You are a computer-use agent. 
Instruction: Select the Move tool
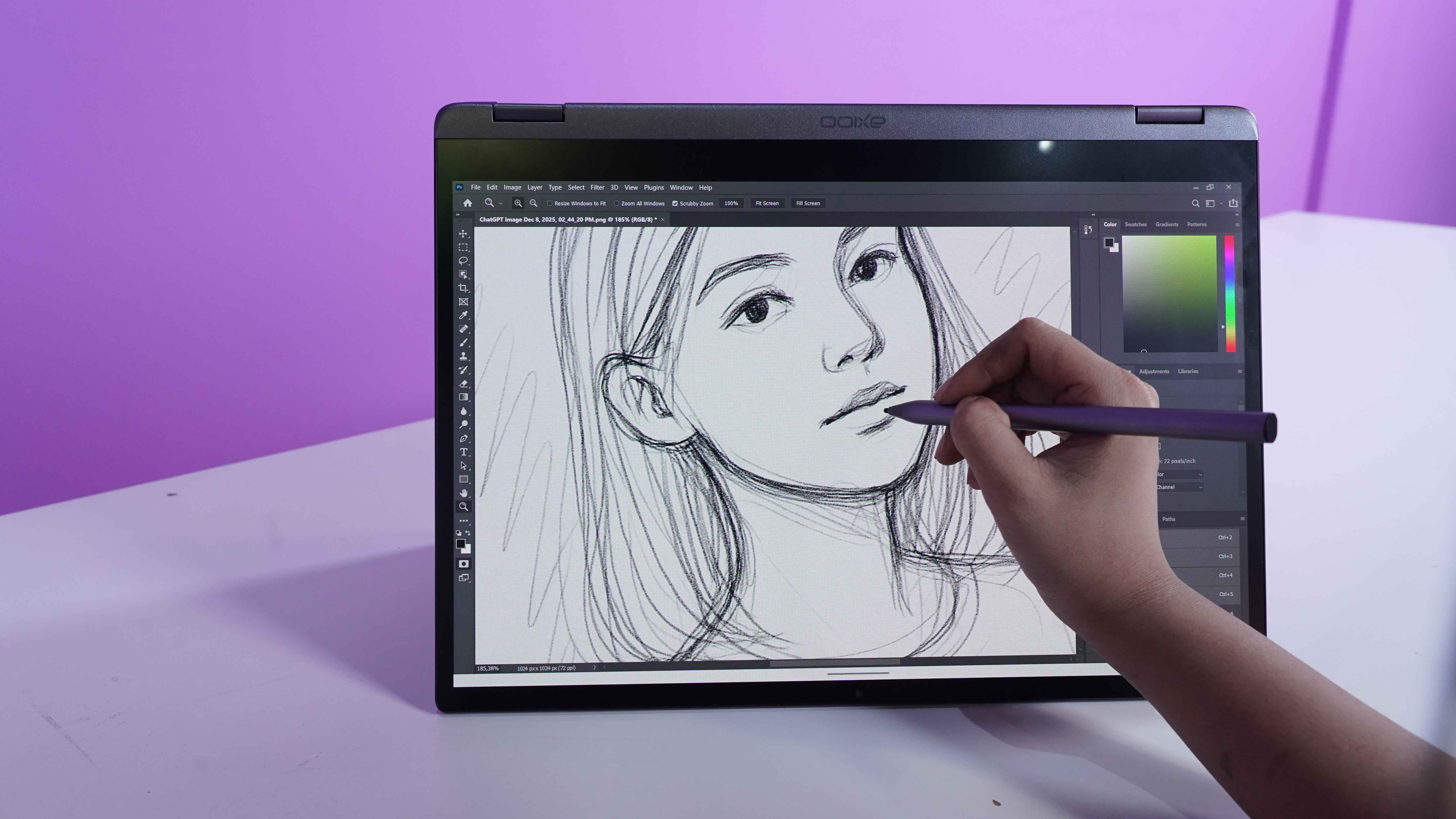463,233
